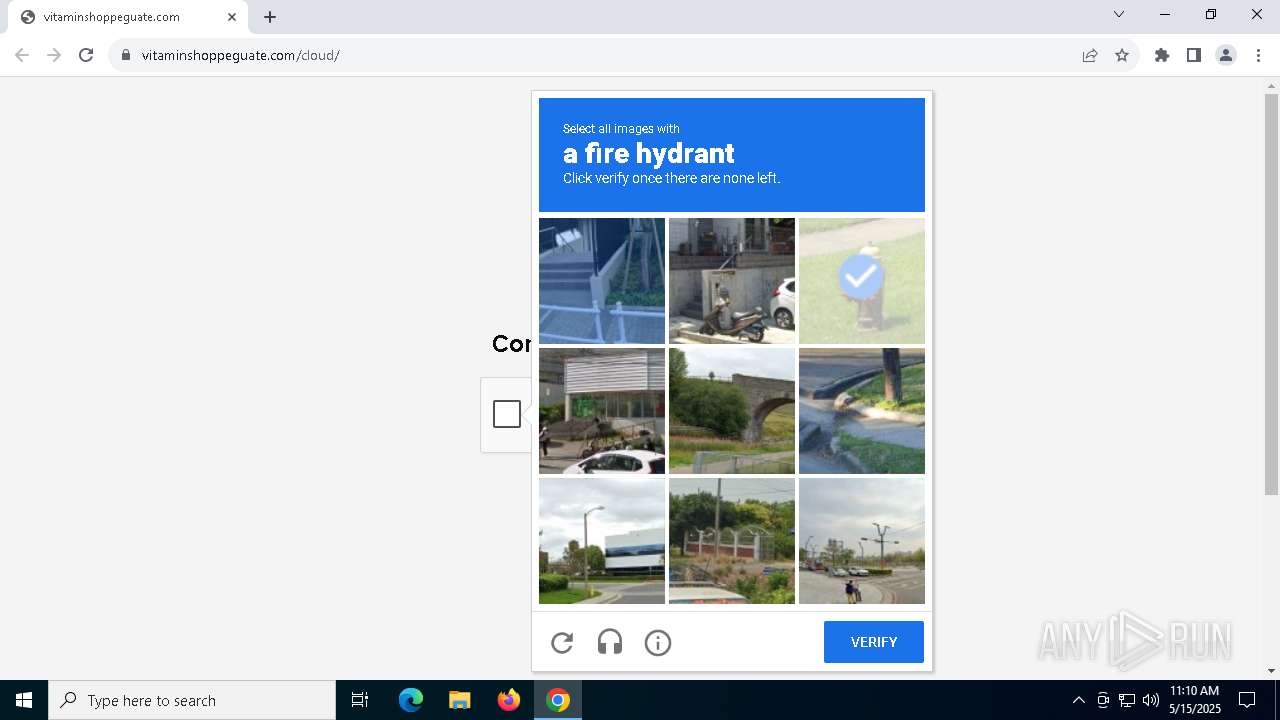Open Task View on the taskbar
This screenshot has height=720, width=1280.
360,700
